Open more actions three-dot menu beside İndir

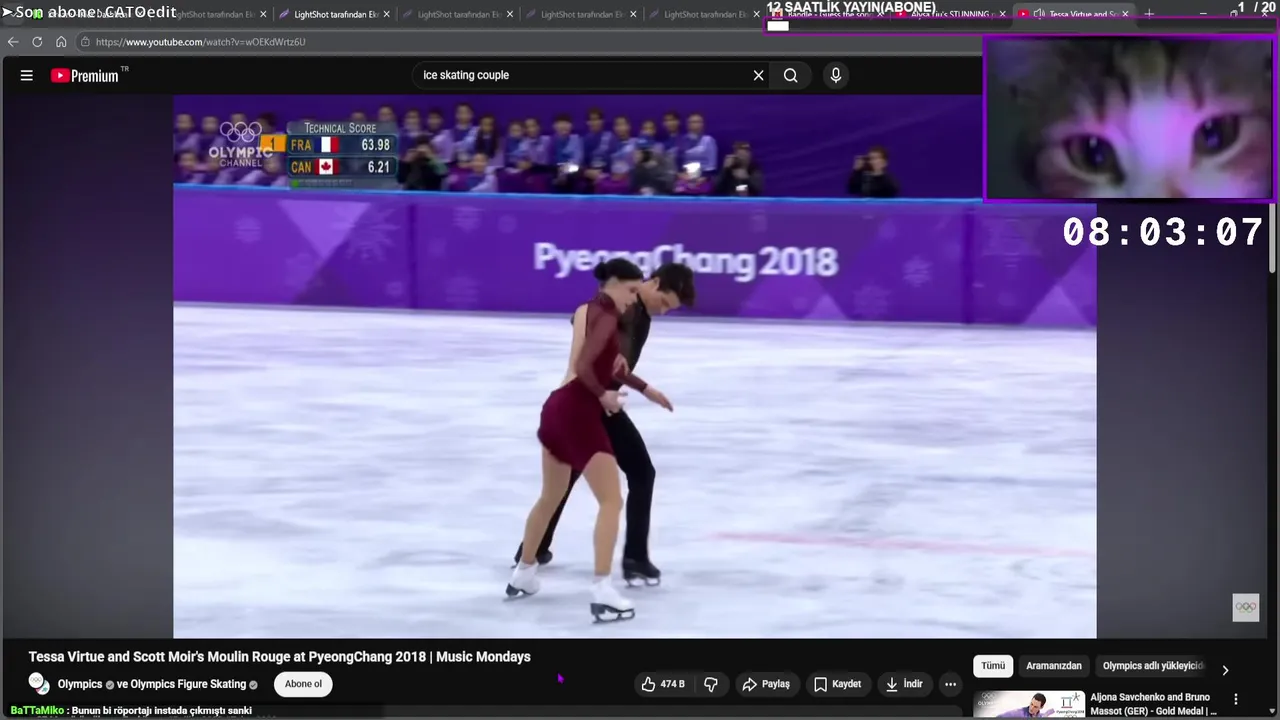click(951, 684)
